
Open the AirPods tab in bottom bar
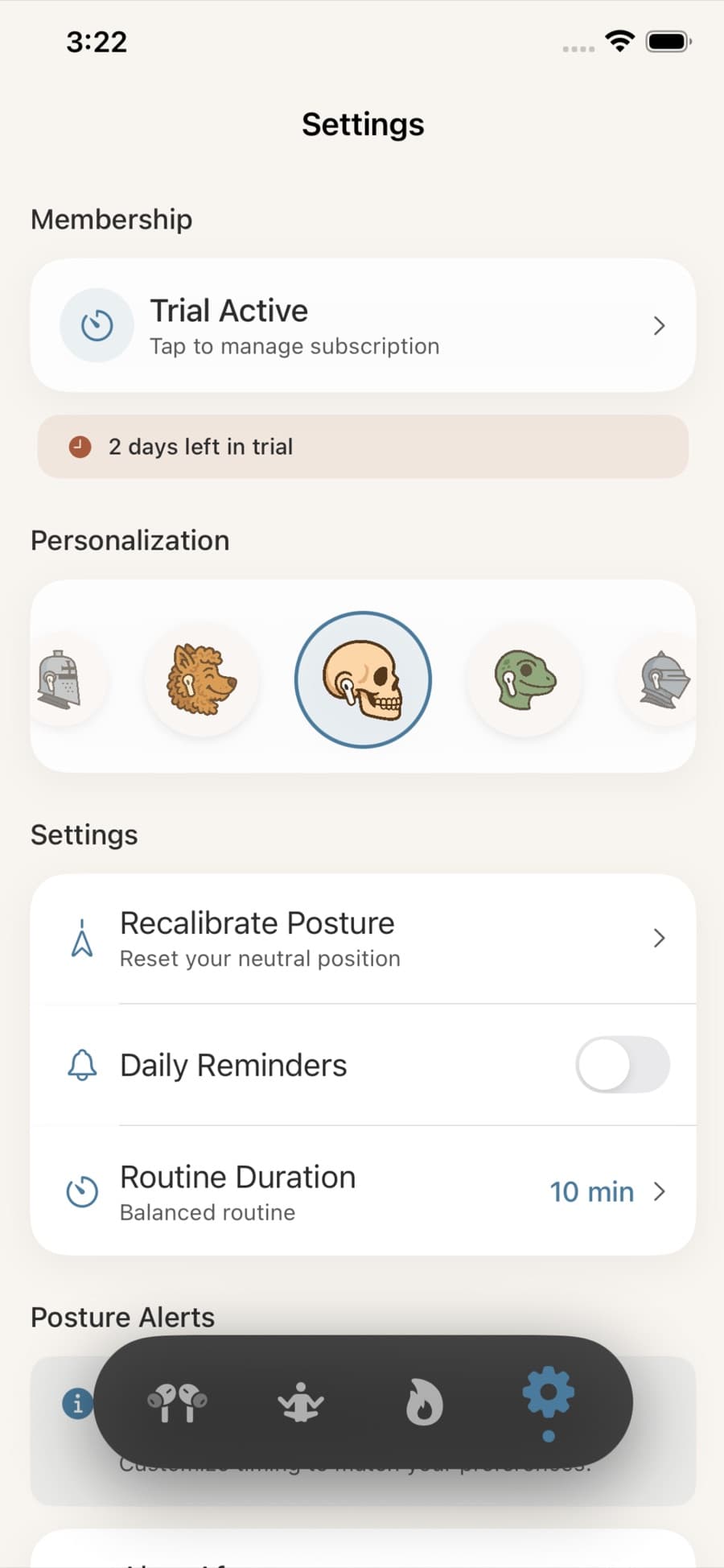tap(177, 1403)
